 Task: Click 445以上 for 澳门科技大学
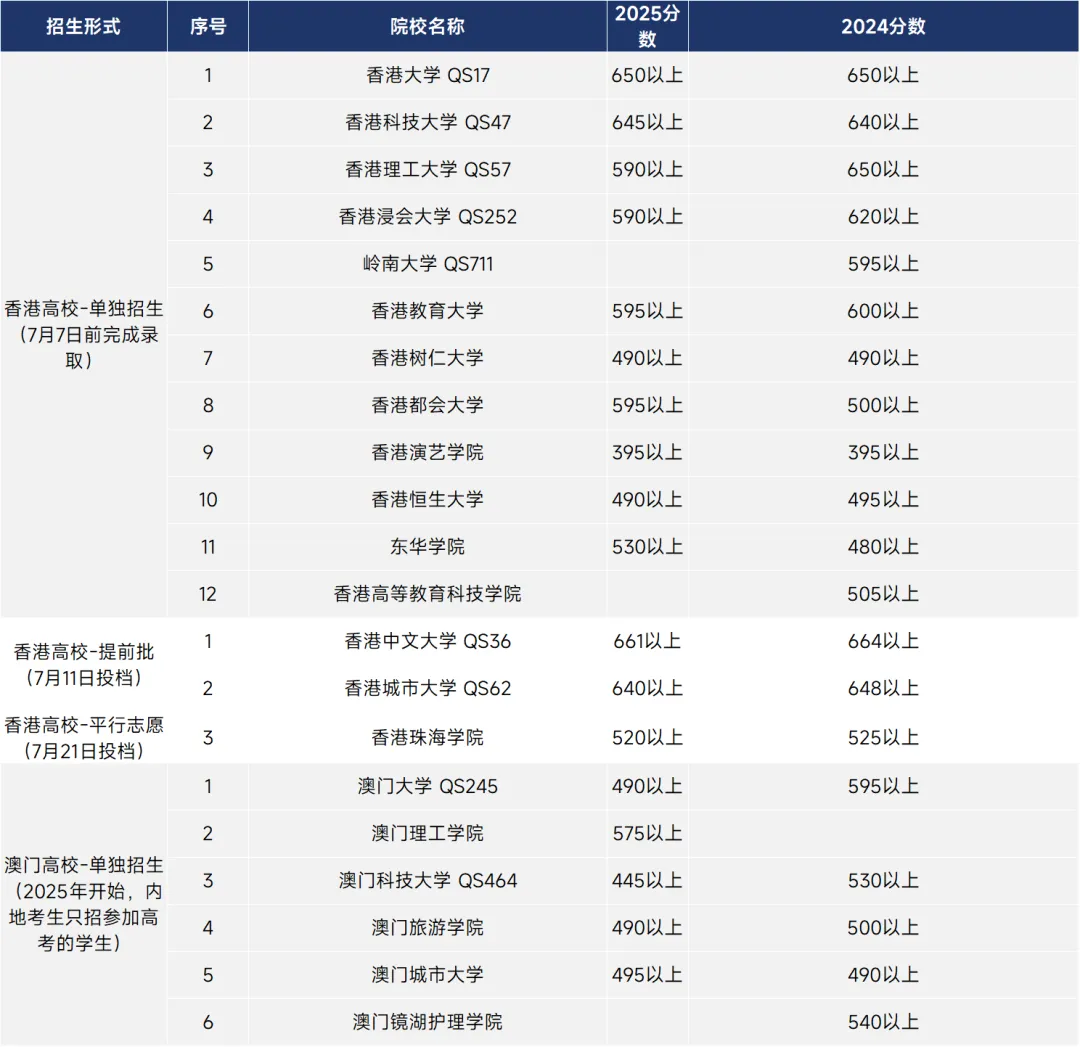pyautogui.click(x=647, y=881)
